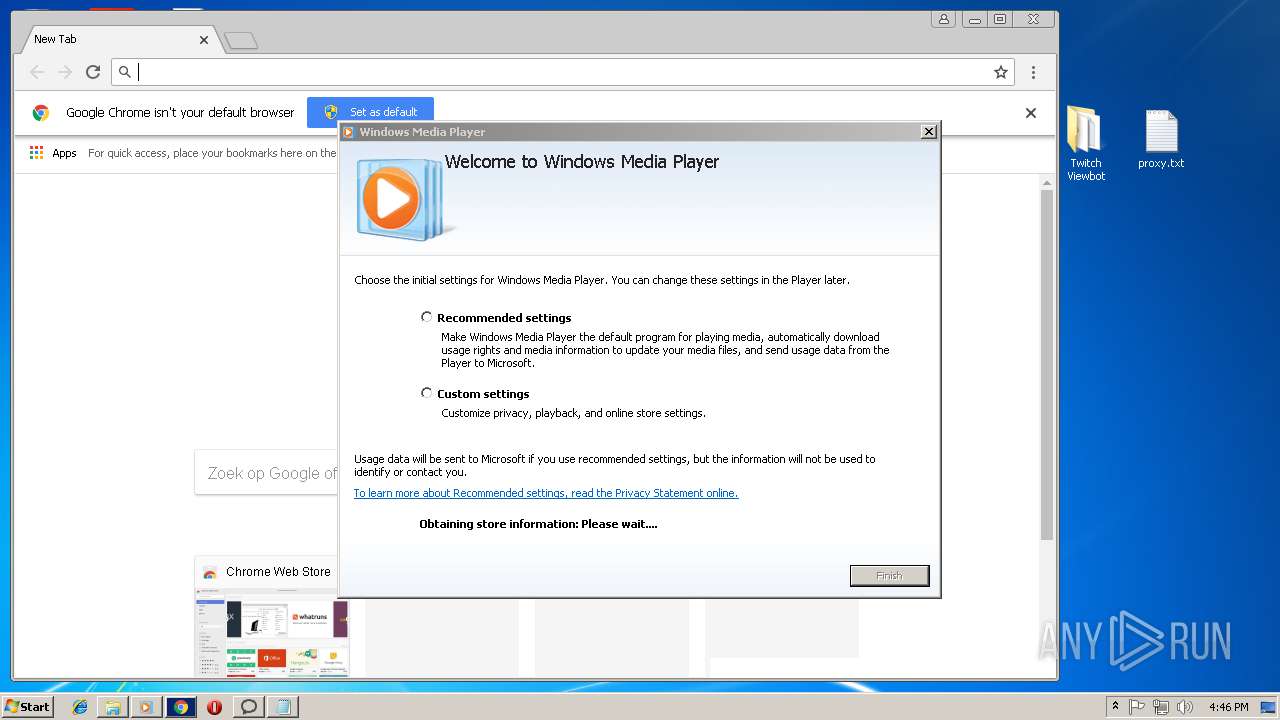Click the Google search box on the page
The width and height of the screenshot is (1280, 720).
click(266, 473)
